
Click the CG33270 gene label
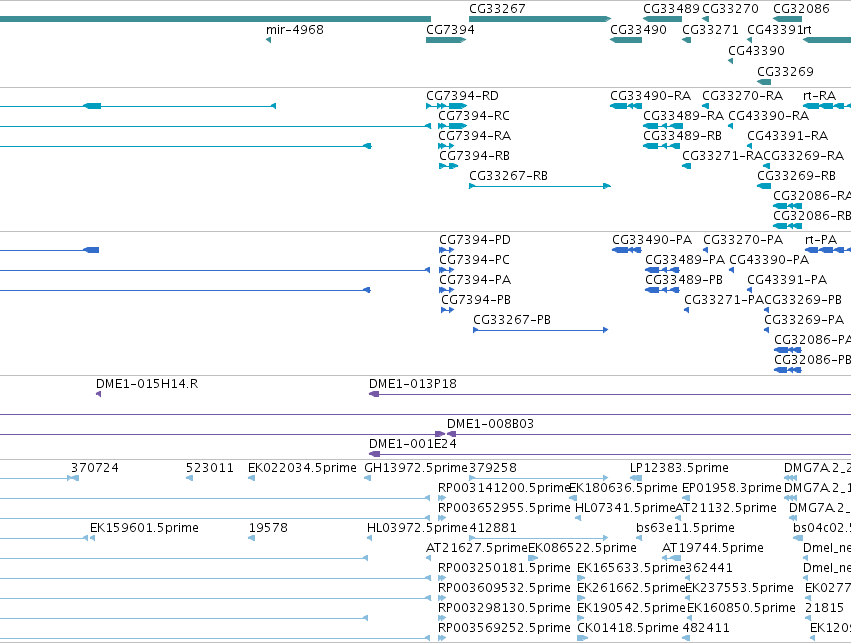pos(731,9)
